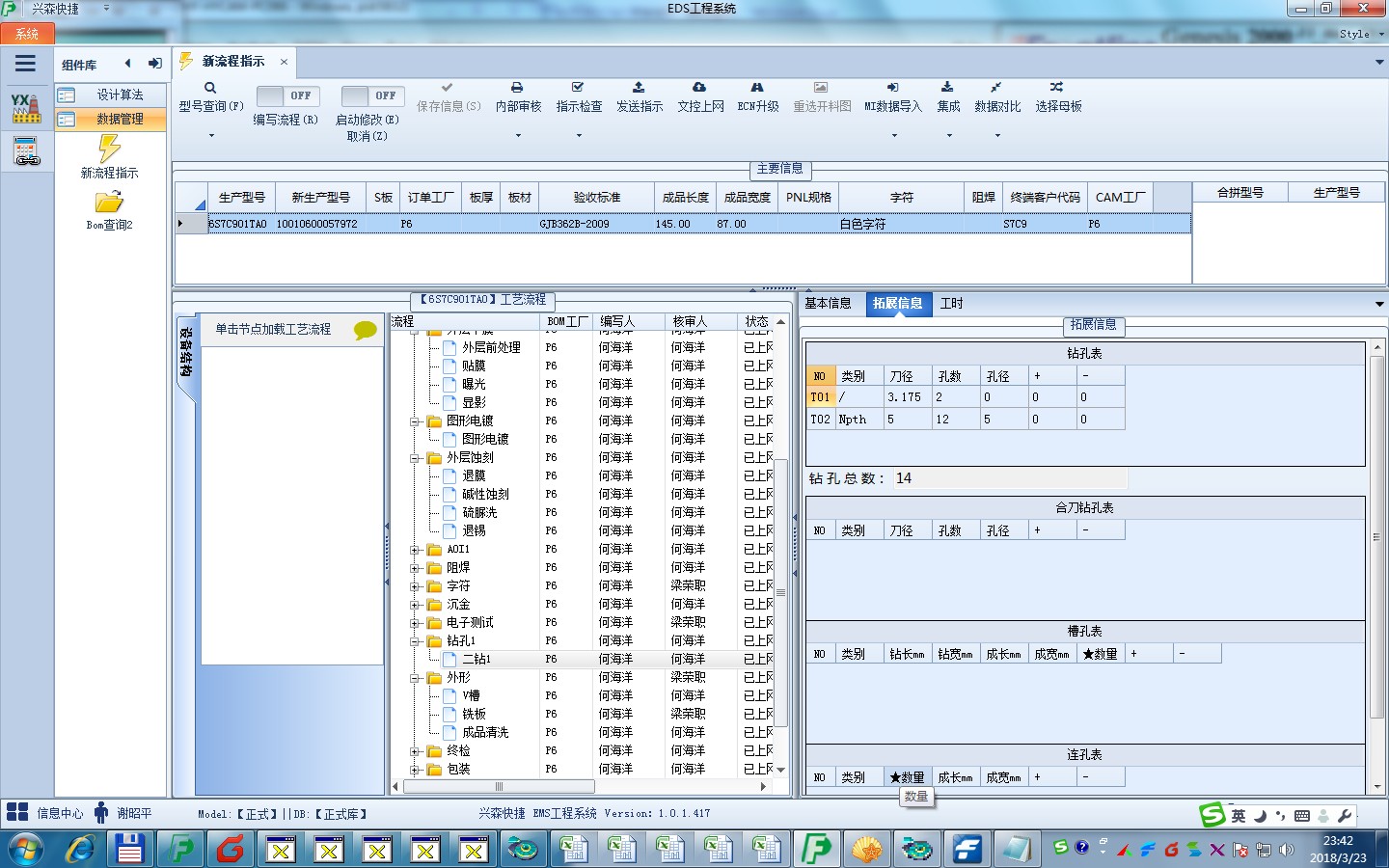The height and width of the screenshot is (868, 1389).
Task: Select the 二钻1 process node
Action: (476, 660)
